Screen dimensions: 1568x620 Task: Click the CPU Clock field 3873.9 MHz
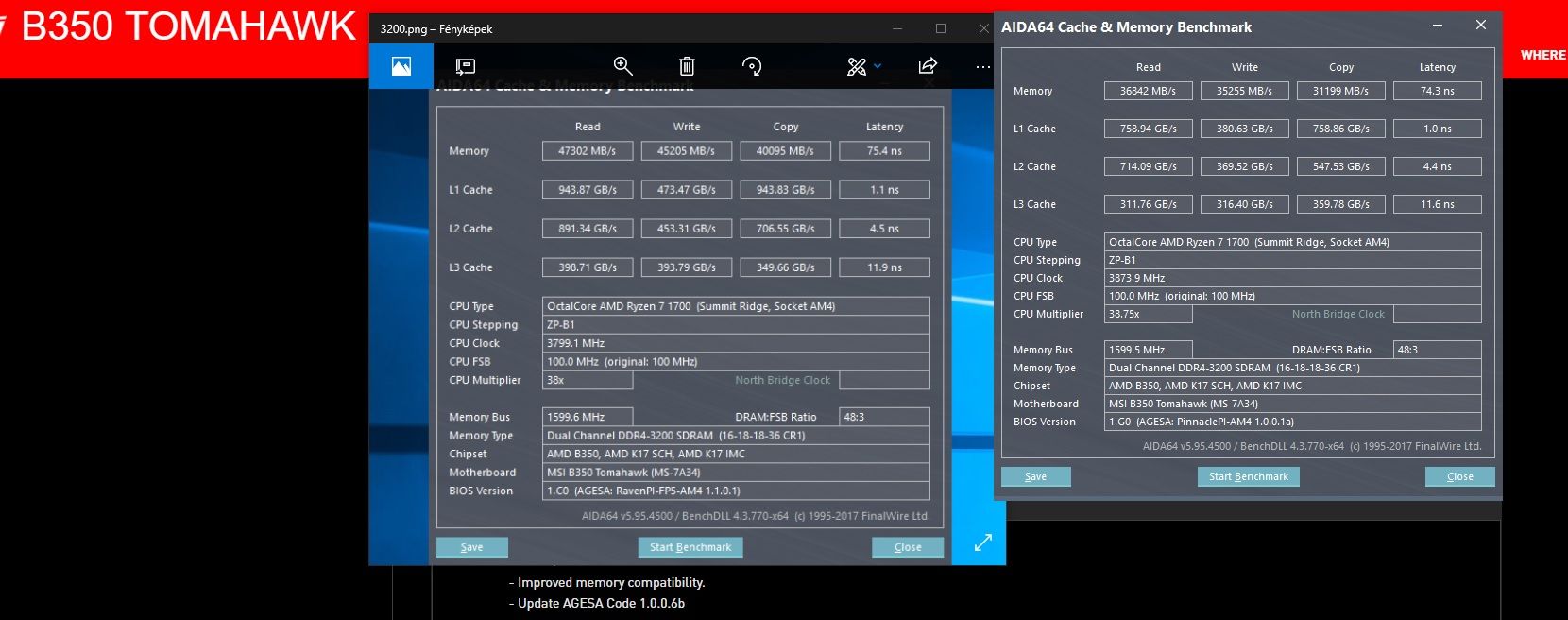[x=1293, y=278]
